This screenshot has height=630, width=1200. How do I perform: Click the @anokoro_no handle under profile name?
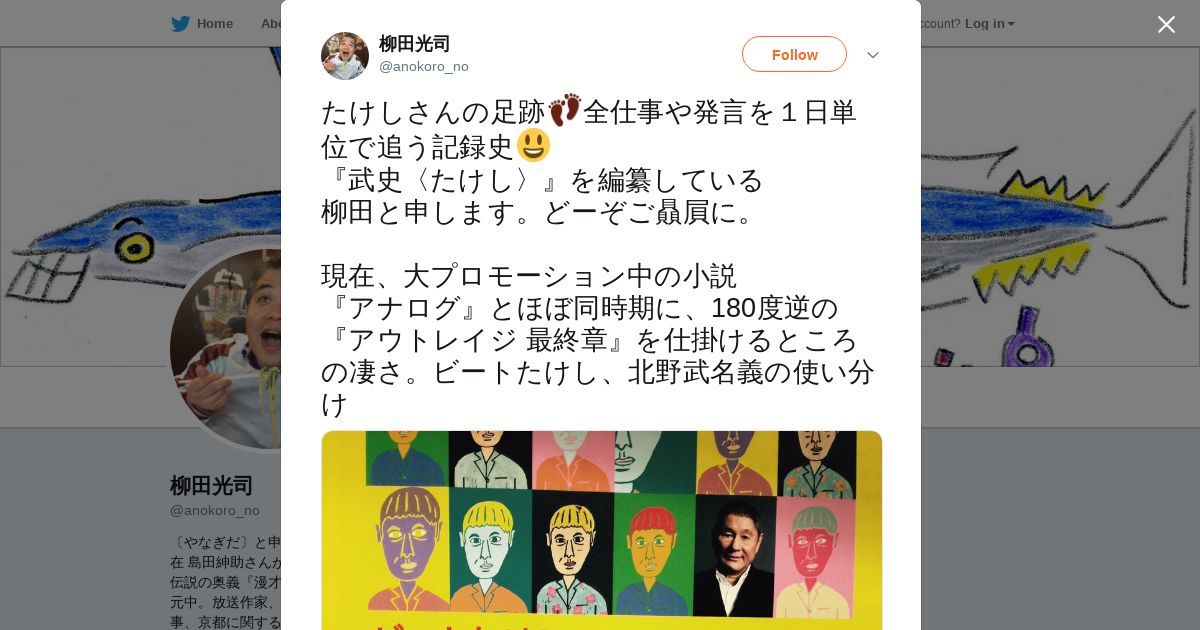point(215,511)
